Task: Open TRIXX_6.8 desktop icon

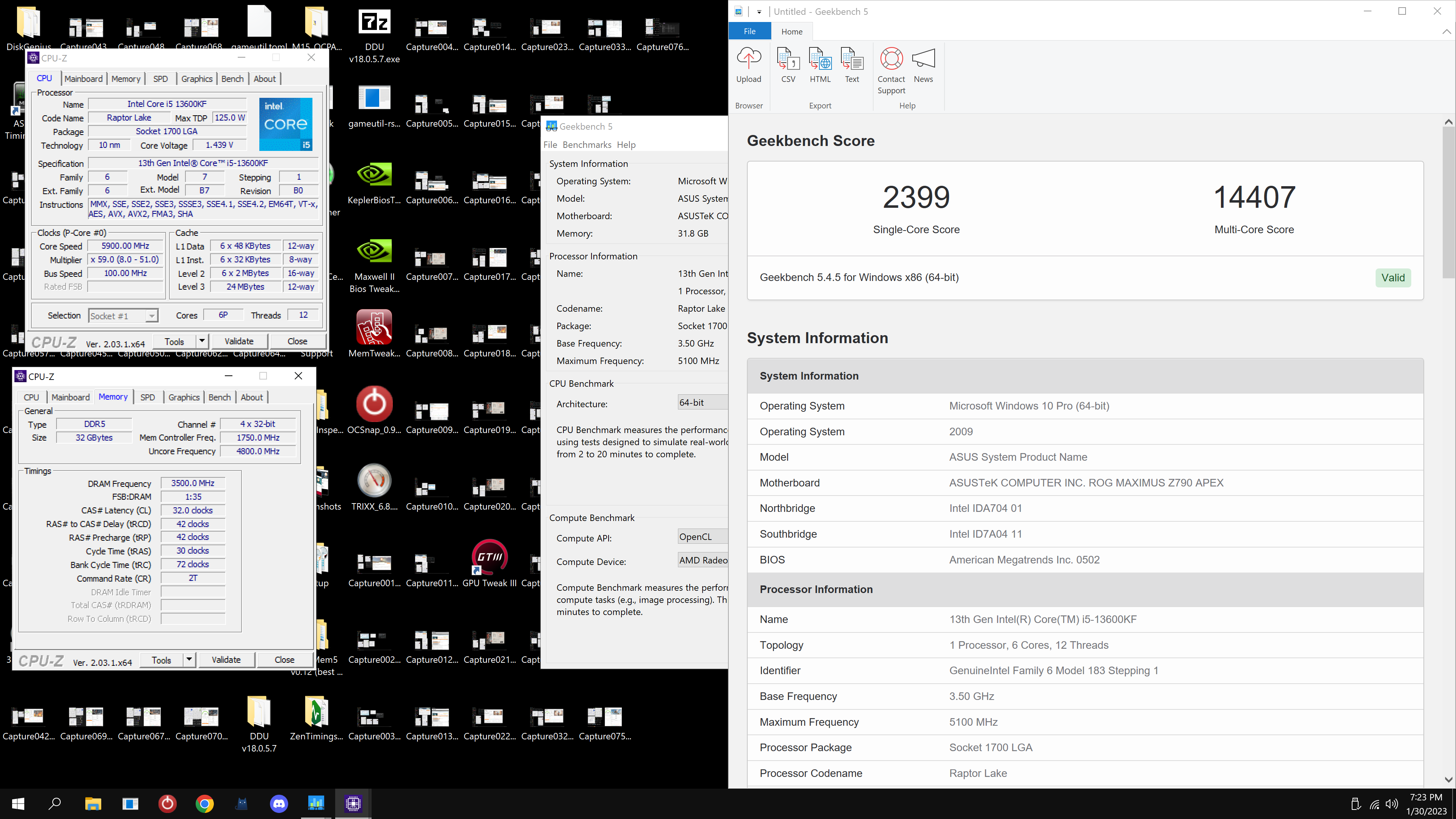Action: pos(374,486)
